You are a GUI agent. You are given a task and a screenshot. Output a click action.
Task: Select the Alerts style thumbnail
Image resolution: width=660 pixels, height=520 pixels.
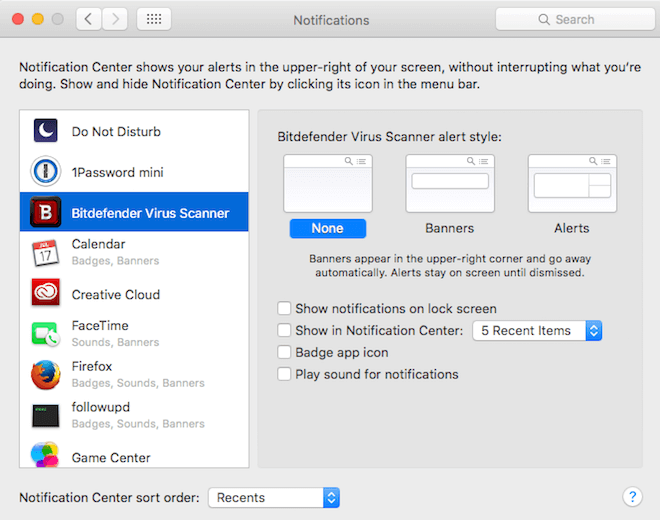point(572,183)
